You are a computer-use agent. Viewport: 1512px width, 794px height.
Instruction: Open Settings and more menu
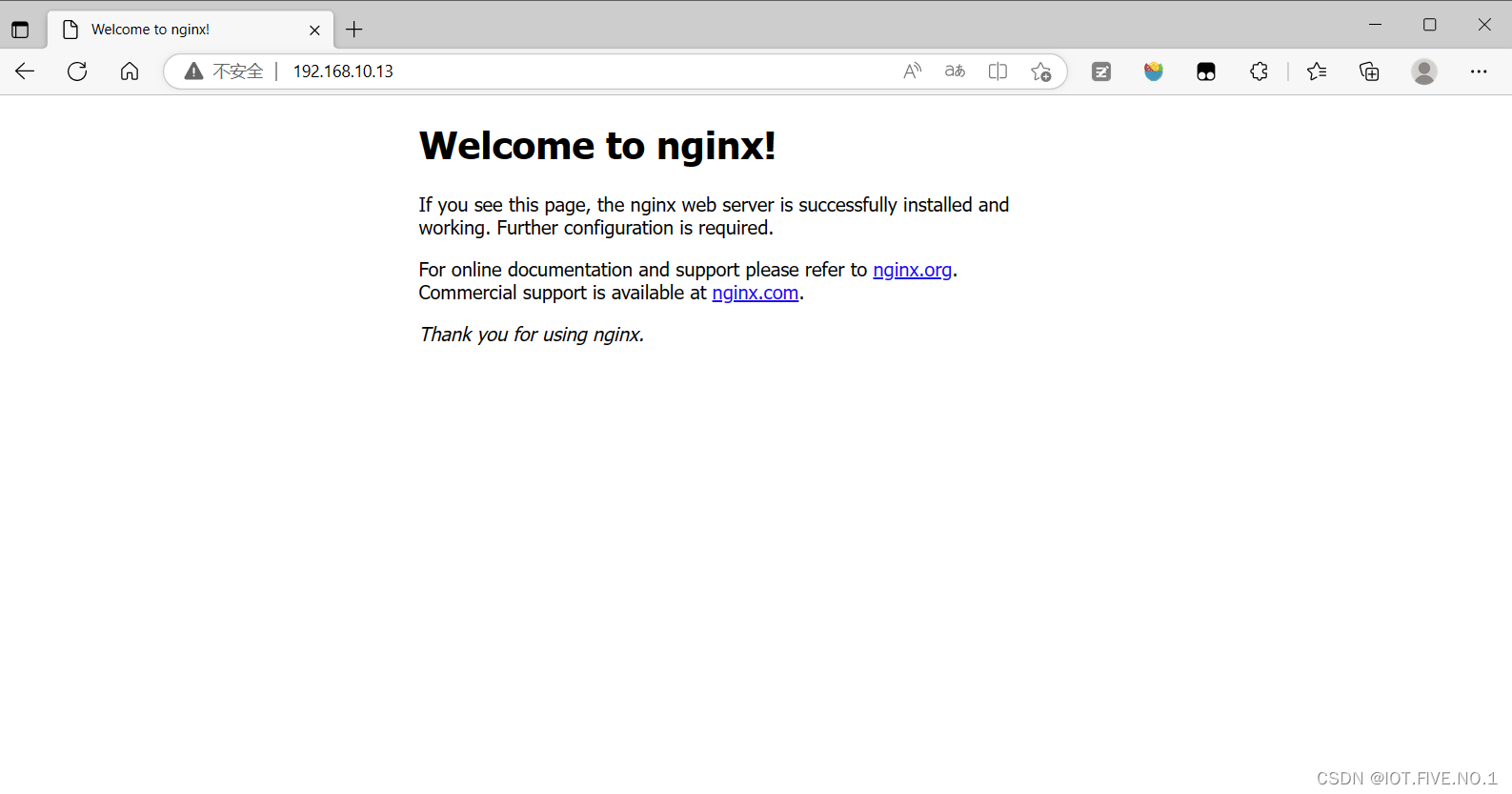click(1479, 71)
